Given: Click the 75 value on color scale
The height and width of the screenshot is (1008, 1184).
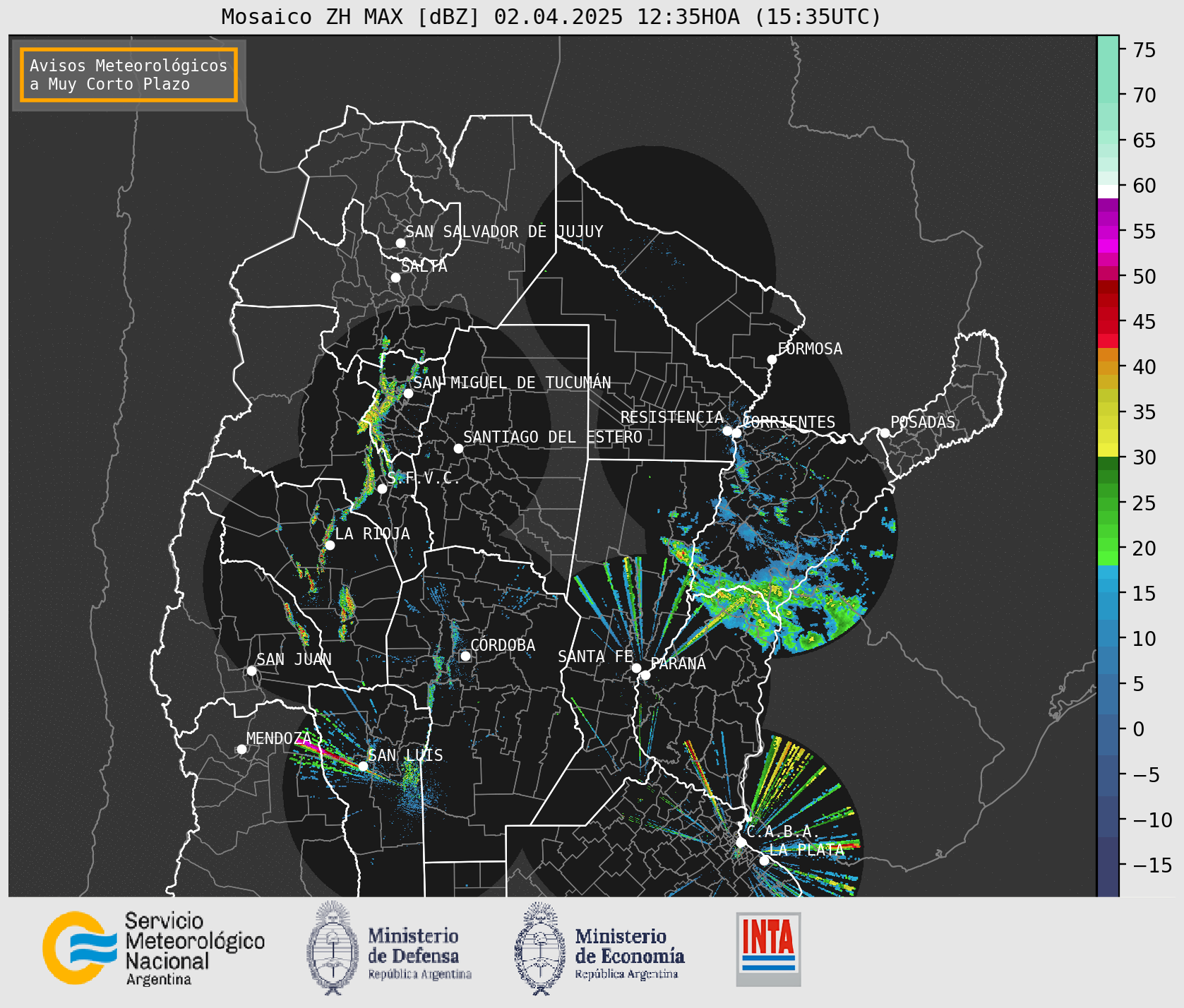Looking at the screenshot, I should 1144,50.
